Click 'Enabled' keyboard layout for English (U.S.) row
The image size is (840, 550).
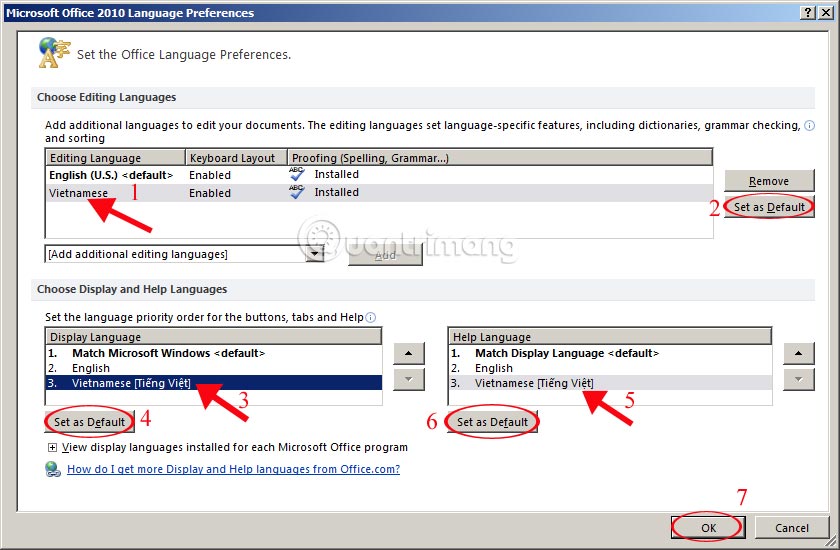[x=210, y=175]
